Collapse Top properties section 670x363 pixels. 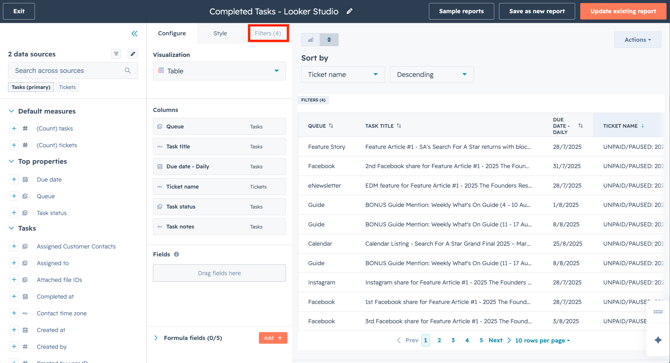[12, 161]
